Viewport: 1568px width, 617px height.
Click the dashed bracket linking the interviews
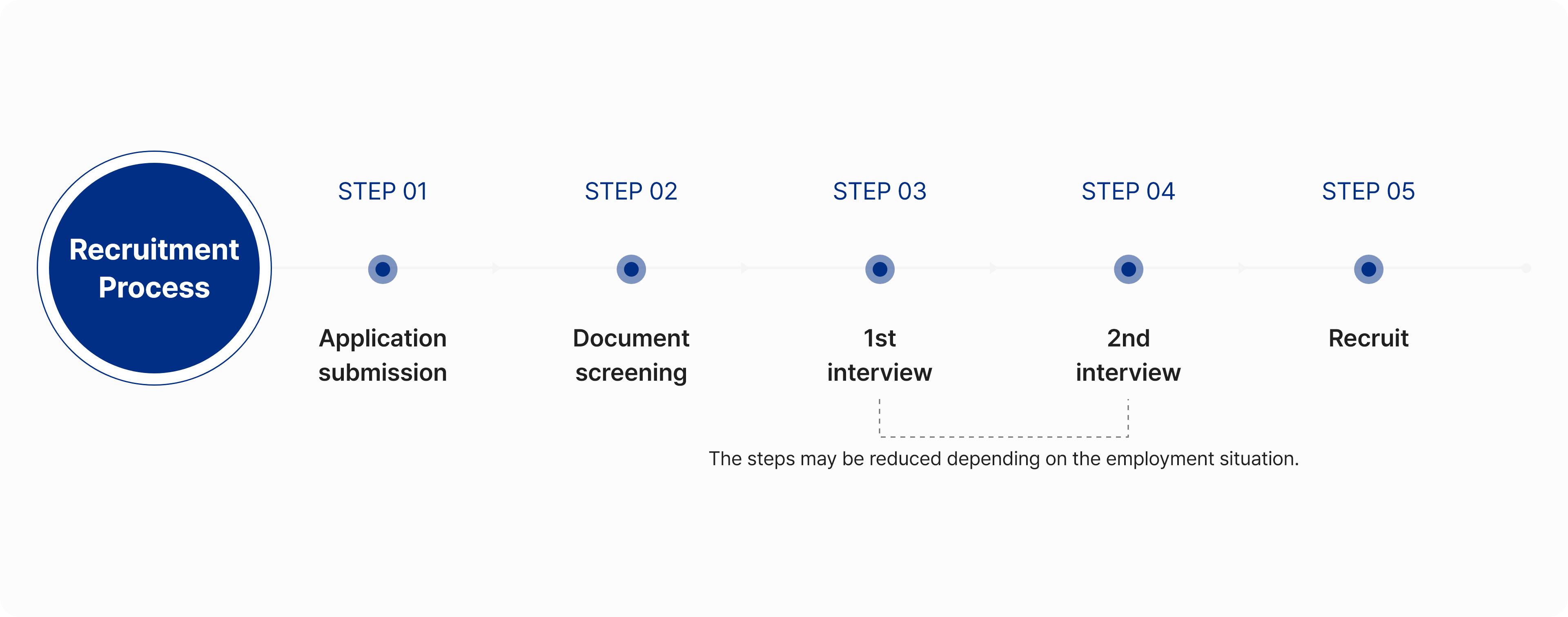pos(1004,436)
